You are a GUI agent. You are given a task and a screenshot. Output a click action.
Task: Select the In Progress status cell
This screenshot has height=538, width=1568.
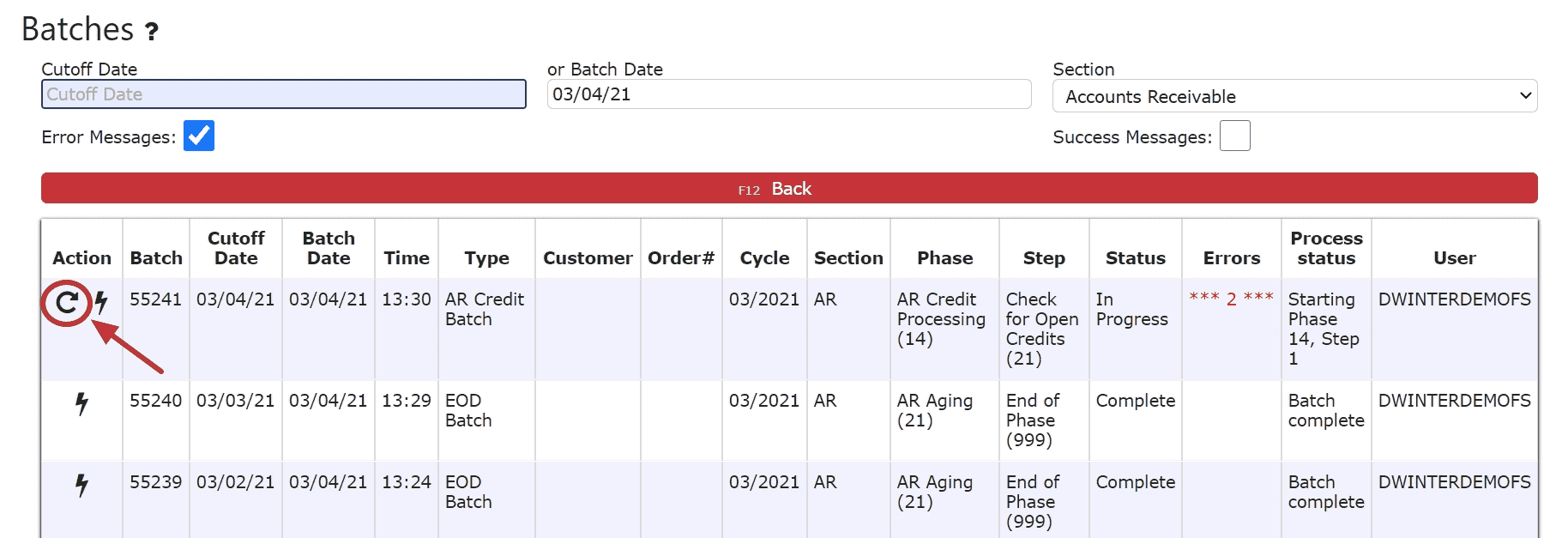[1131, 309]
